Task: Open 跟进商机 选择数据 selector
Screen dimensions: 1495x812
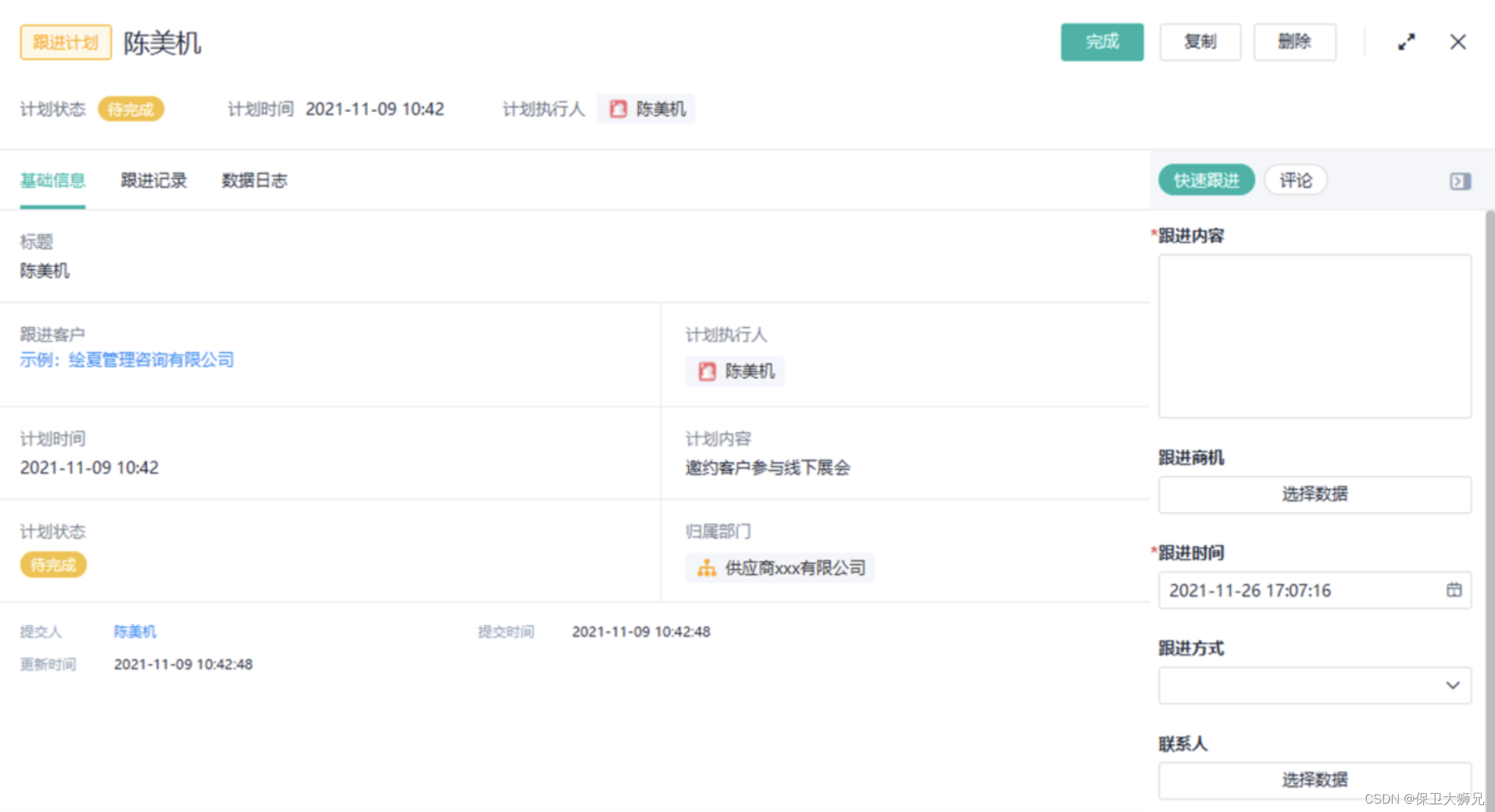Action: pos(1315,494)
